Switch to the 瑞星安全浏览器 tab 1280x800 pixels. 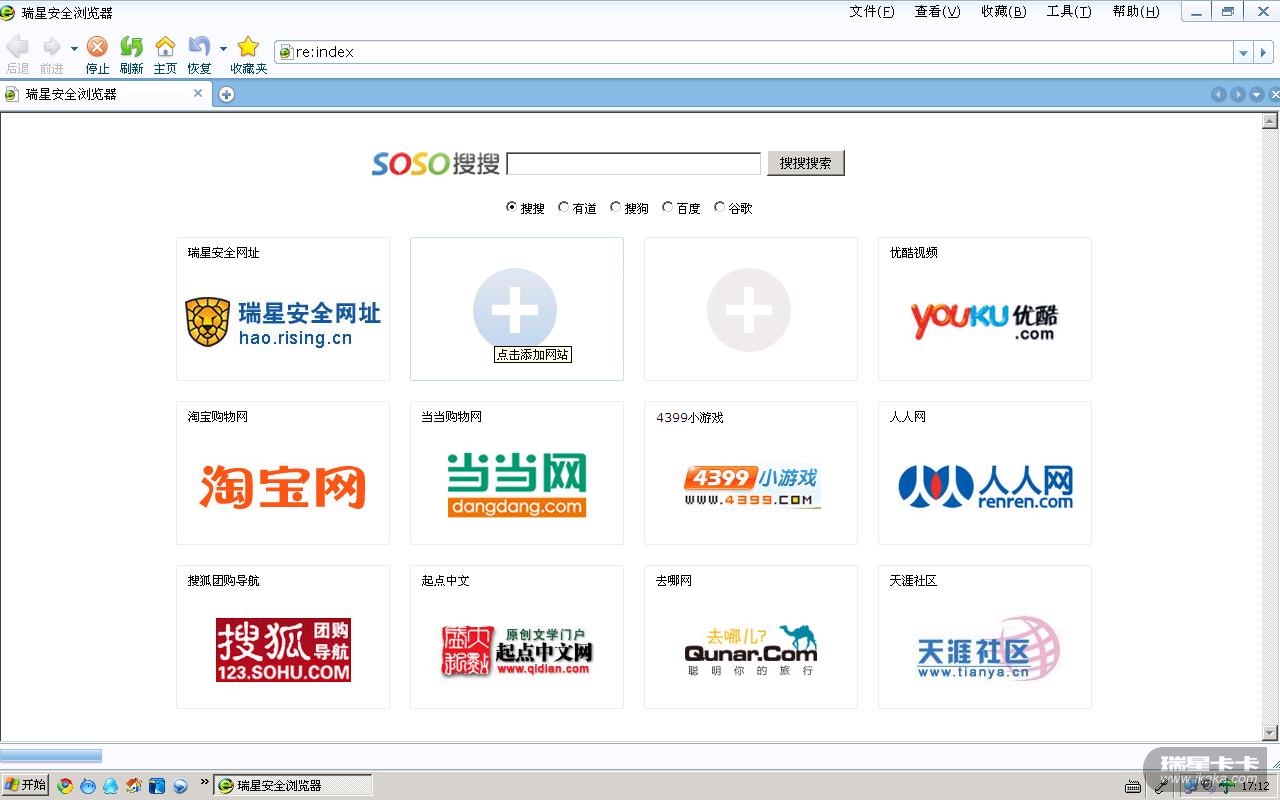coord(105,94)
